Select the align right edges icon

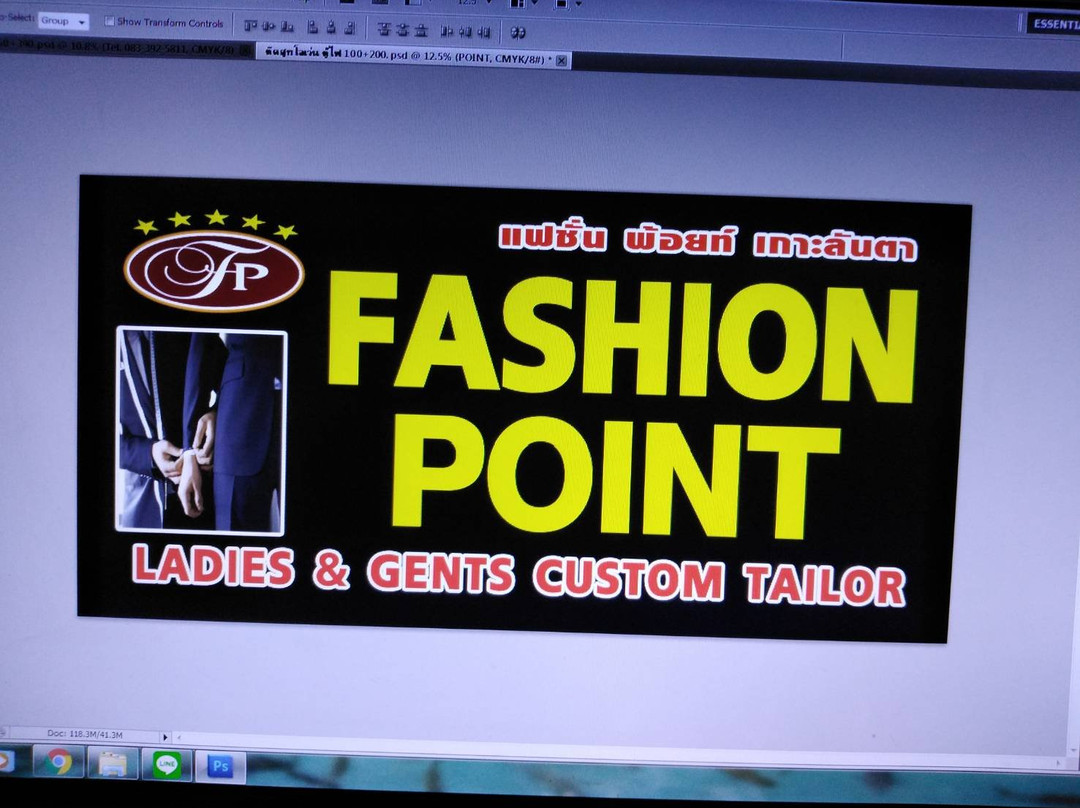[x=348, y=27]
